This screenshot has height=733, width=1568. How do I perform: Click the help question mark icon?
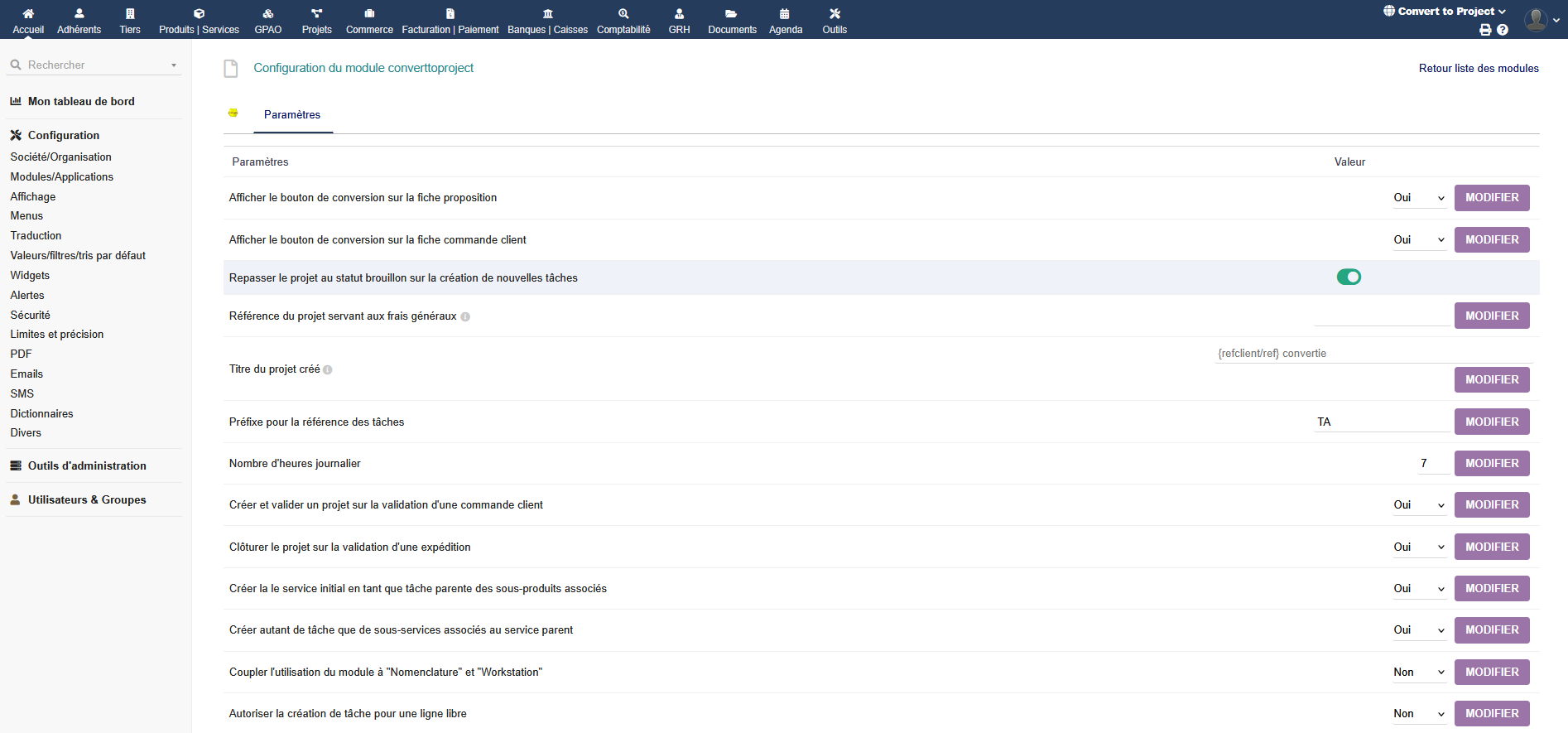tap(1503, 30)
